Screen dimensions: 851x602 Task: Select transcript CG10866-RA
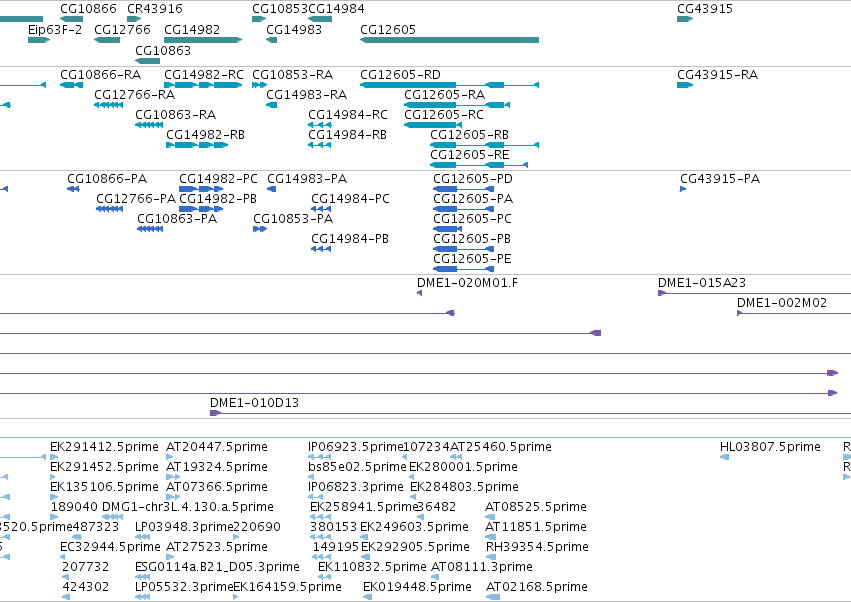point(100,74)
